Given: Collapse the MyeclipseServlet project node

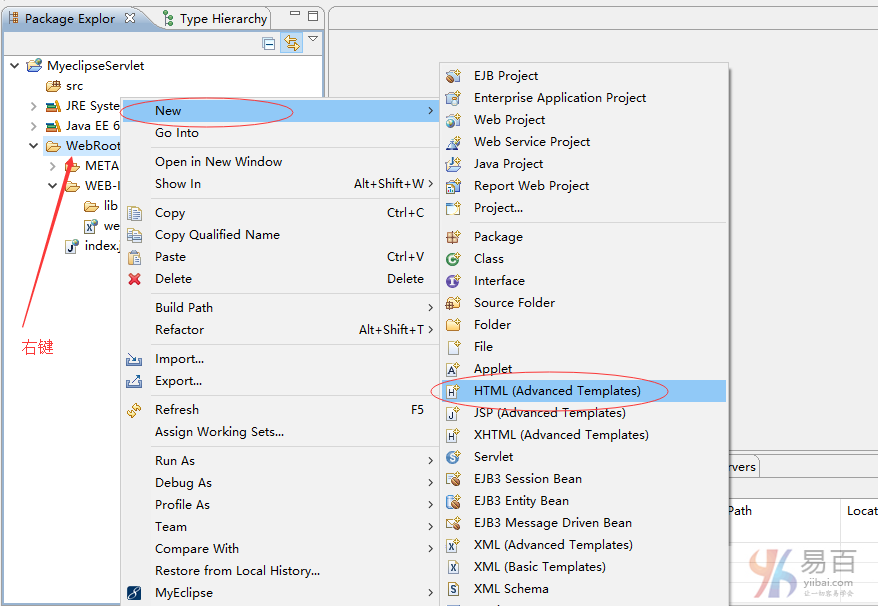Looking at the screenshot, I should tap(14, 66).
